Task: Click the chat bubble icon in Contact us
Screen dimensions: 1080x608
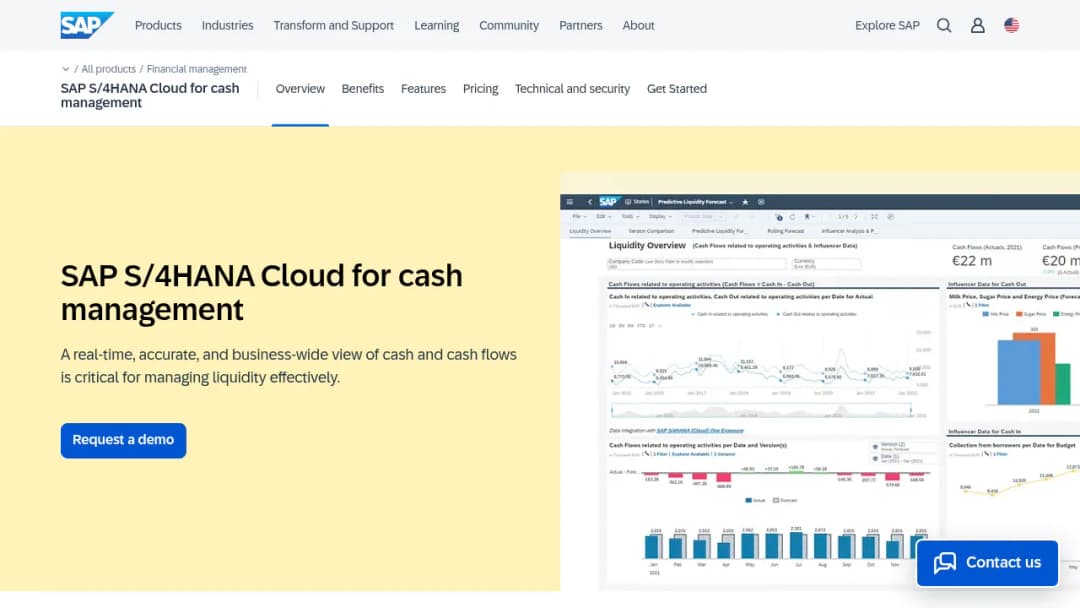Action: click(x=944, y=563)
